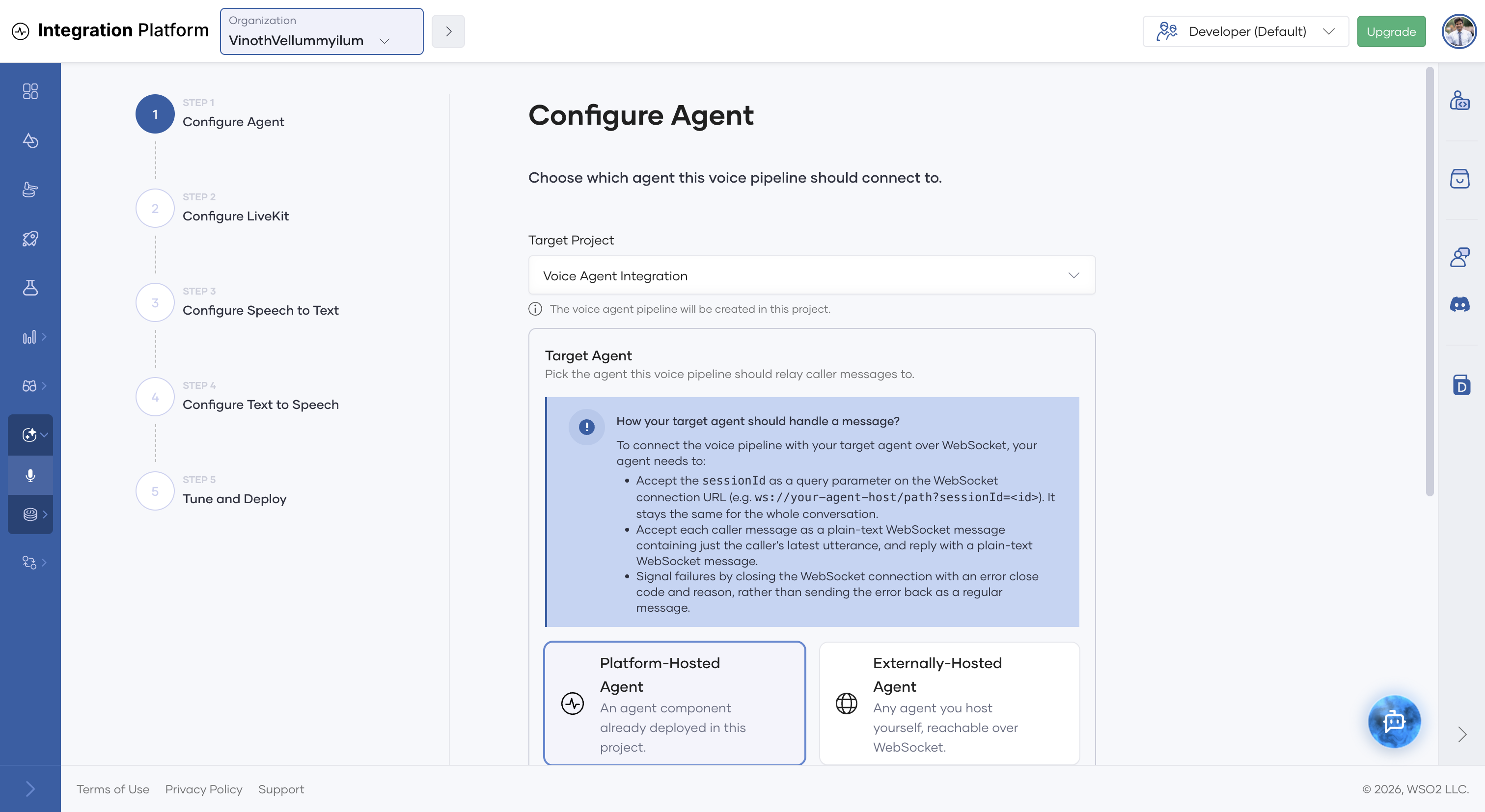The height and width of the screenshot is (812, 1485).
Task: Open the community chat-person icon on right
Action: [x=1459, y=257]
